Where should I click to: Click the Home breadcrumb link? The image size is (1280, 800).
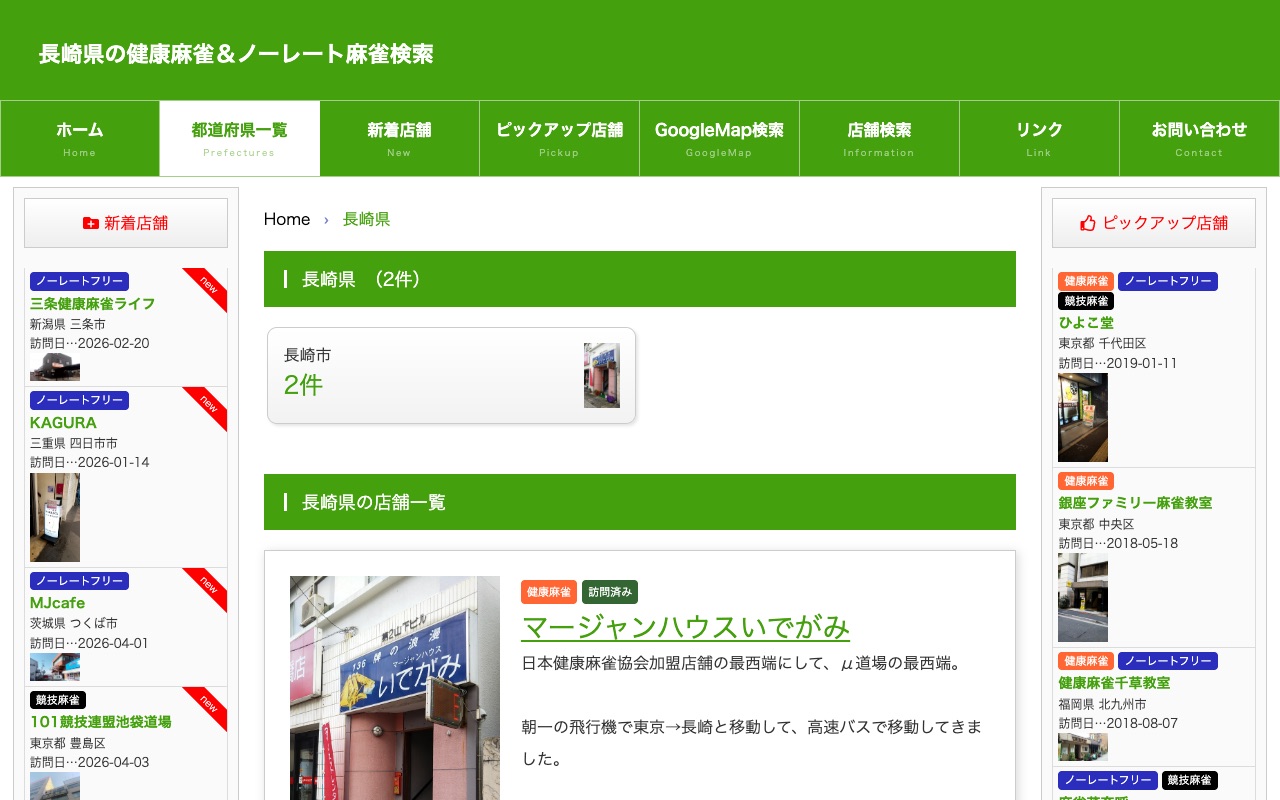(x=287, y=219)
